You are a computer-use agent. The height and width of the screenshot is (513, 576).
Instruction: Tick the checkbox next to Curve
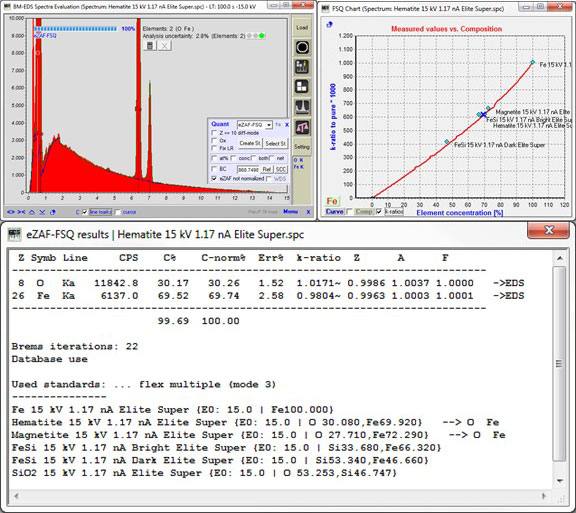pos(349,212)
